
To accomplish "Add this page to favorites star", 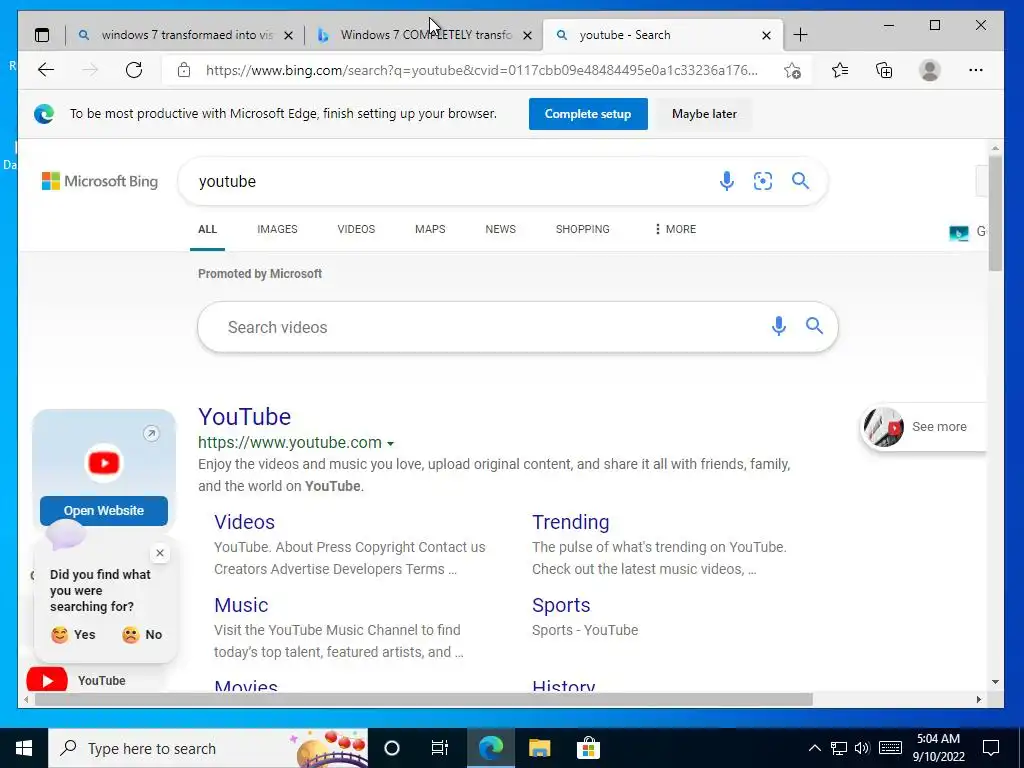I will click(x=792, y=70).
